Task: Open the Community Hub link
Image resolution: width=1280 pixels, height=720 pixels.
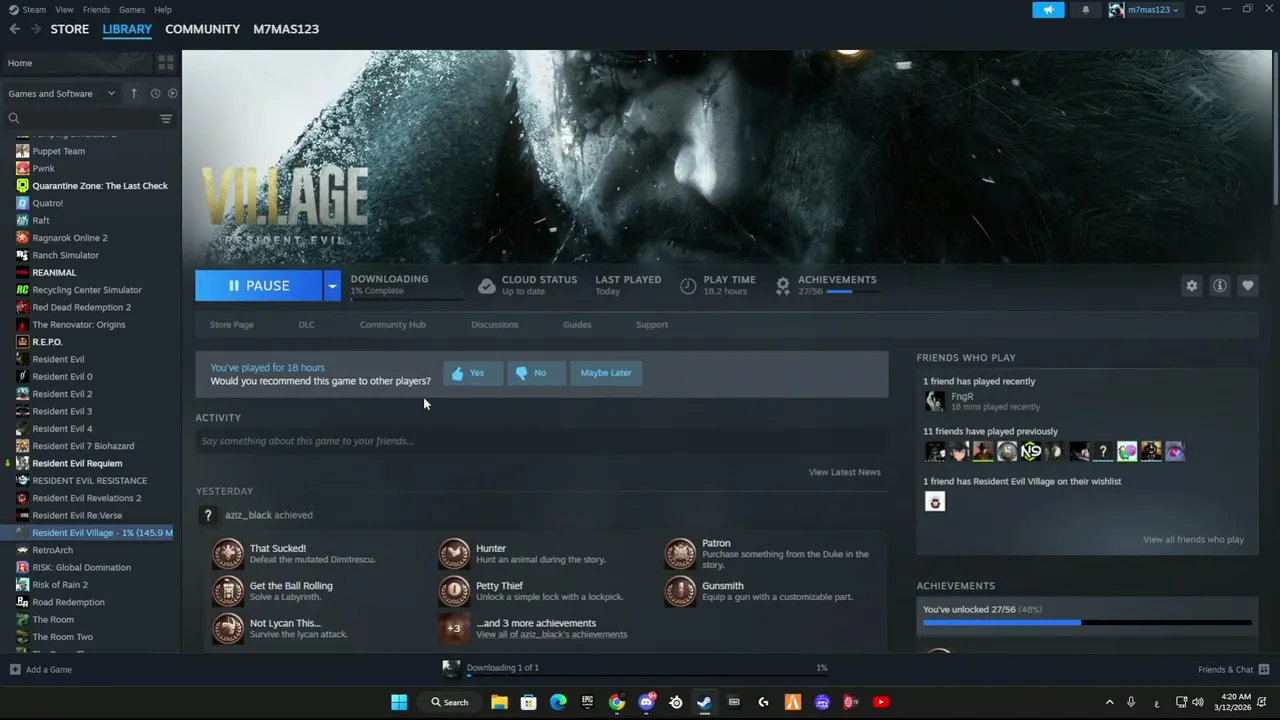Action: click(x=392, y=325)
